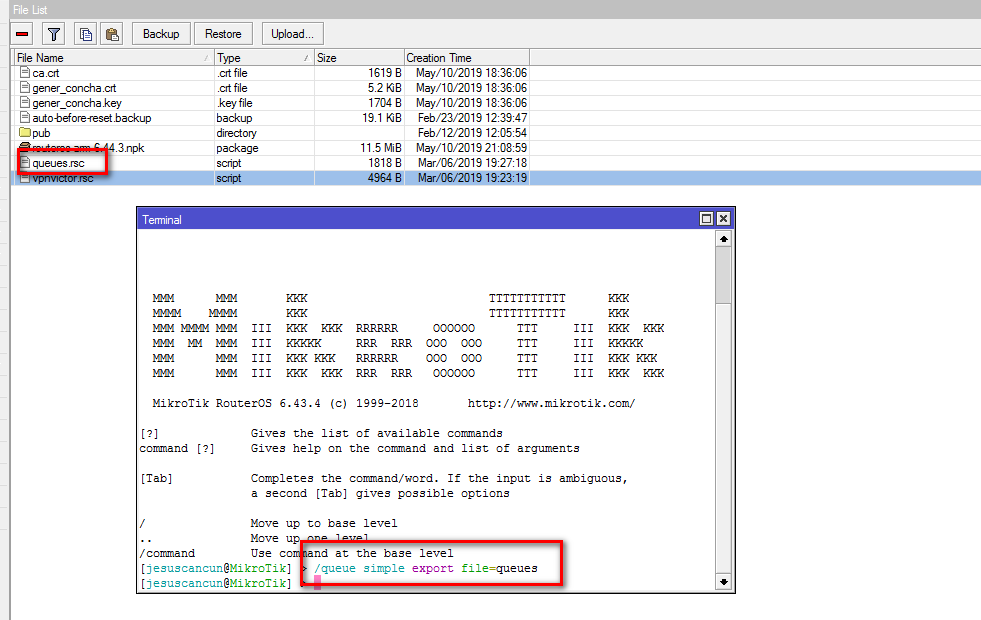981x620 pixels.
Task: Select the routeros-arm npk package file
Action: coord(88,148)
